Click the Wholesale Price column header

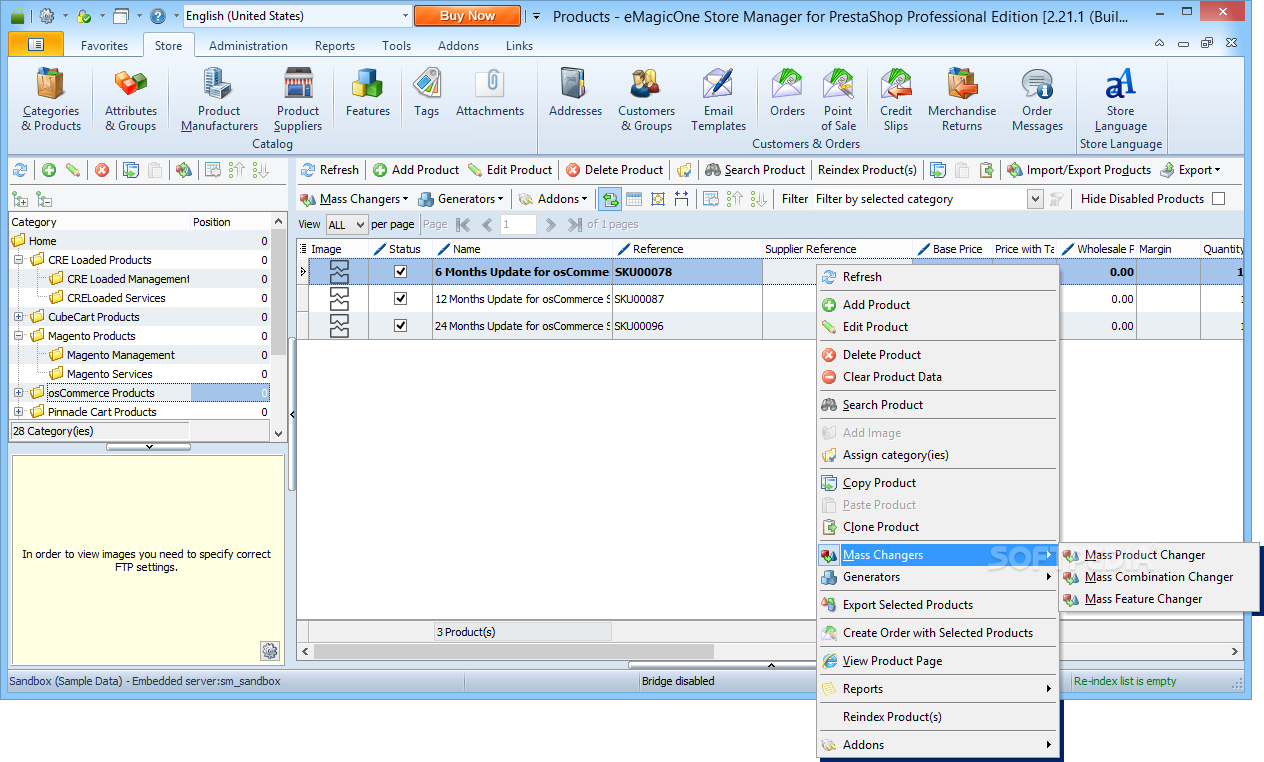coord(1097,249)
